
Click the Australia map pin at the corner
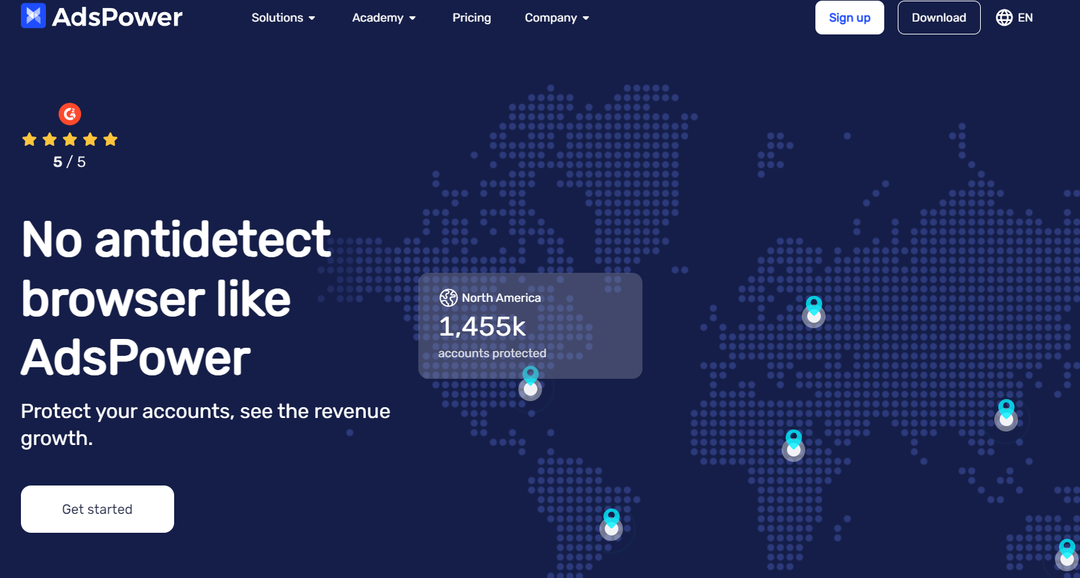pos(1067,555)
